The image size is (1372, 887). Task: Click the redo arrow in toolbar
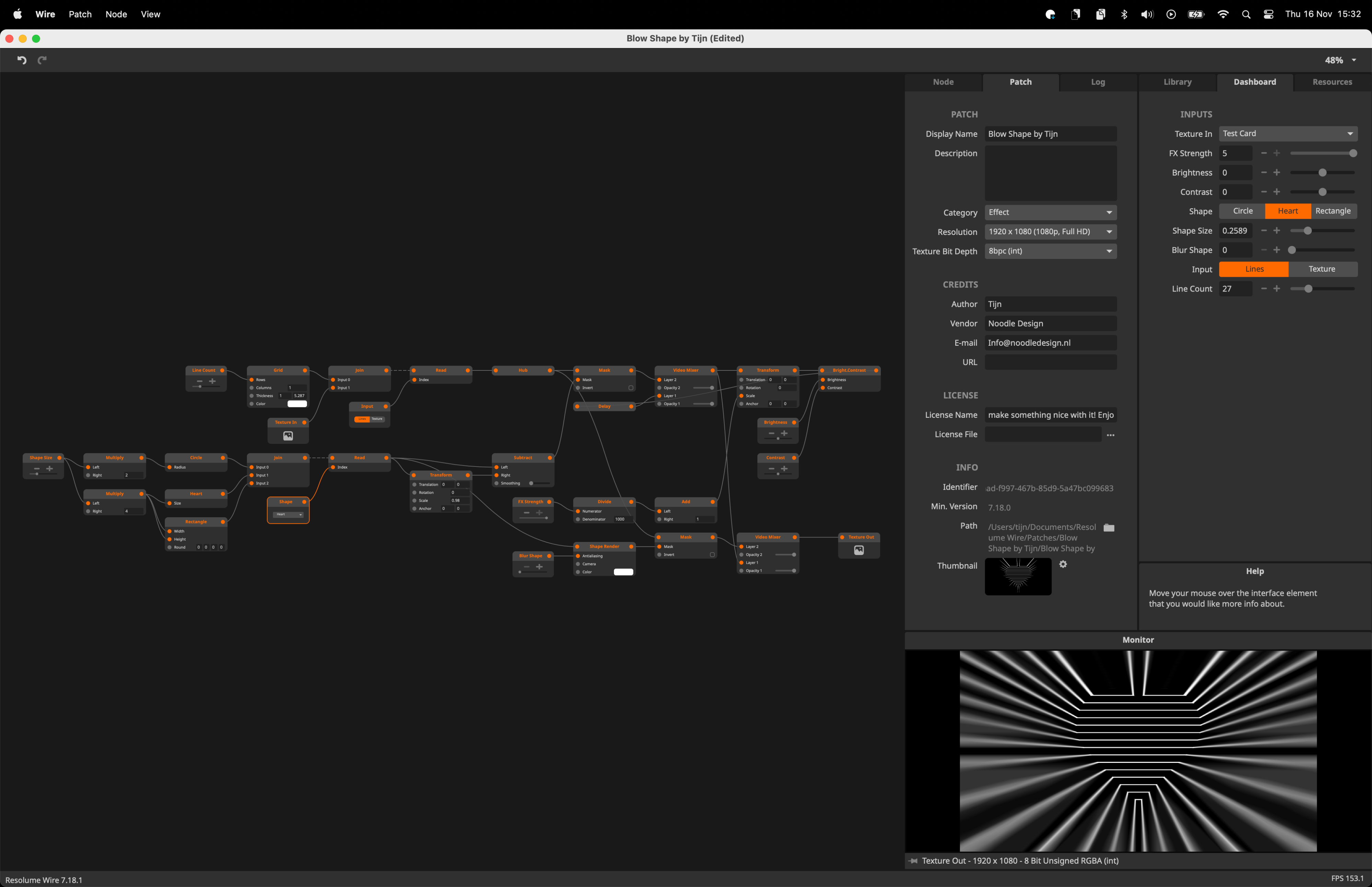coord(42,60)
